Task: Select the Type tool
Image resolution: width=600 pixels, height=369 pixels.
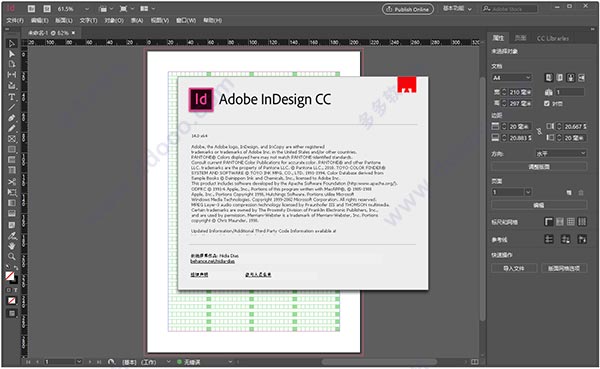Action: pos(11,96)
